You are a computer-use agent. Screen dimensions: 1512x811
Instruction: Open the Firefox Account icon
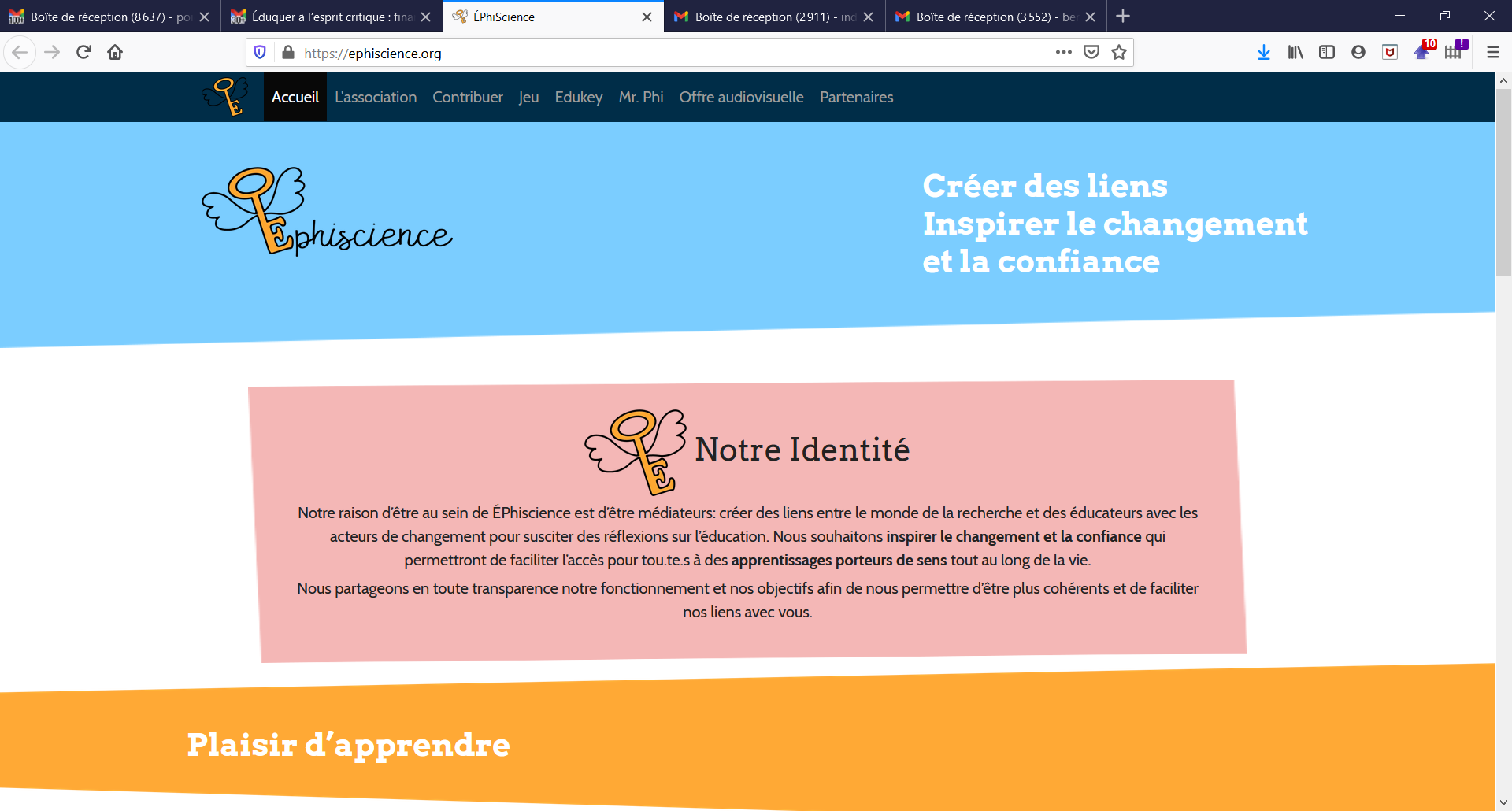1358,53
